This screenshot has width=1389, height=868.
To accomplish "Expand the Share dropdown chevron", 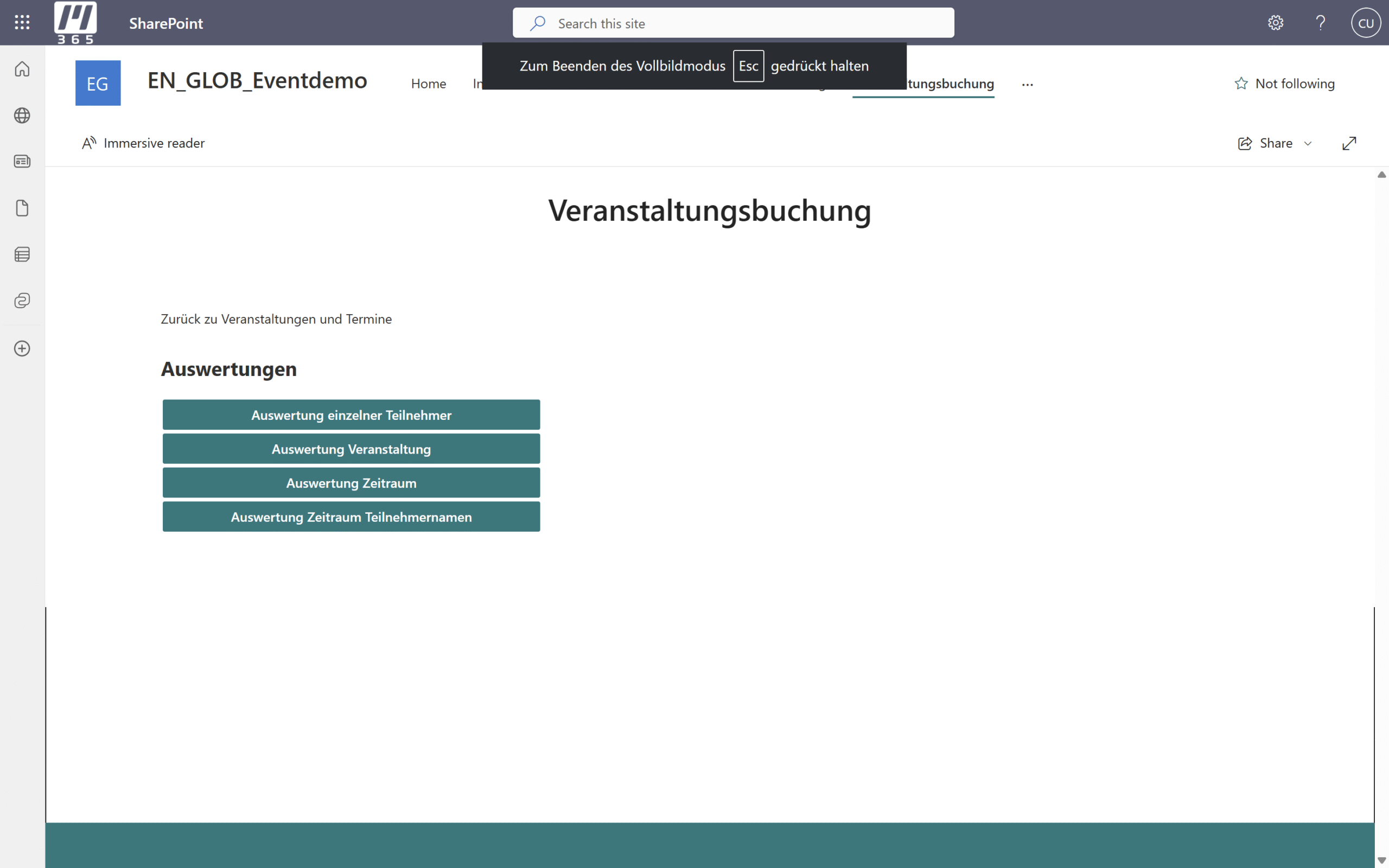I will 1308,144.
